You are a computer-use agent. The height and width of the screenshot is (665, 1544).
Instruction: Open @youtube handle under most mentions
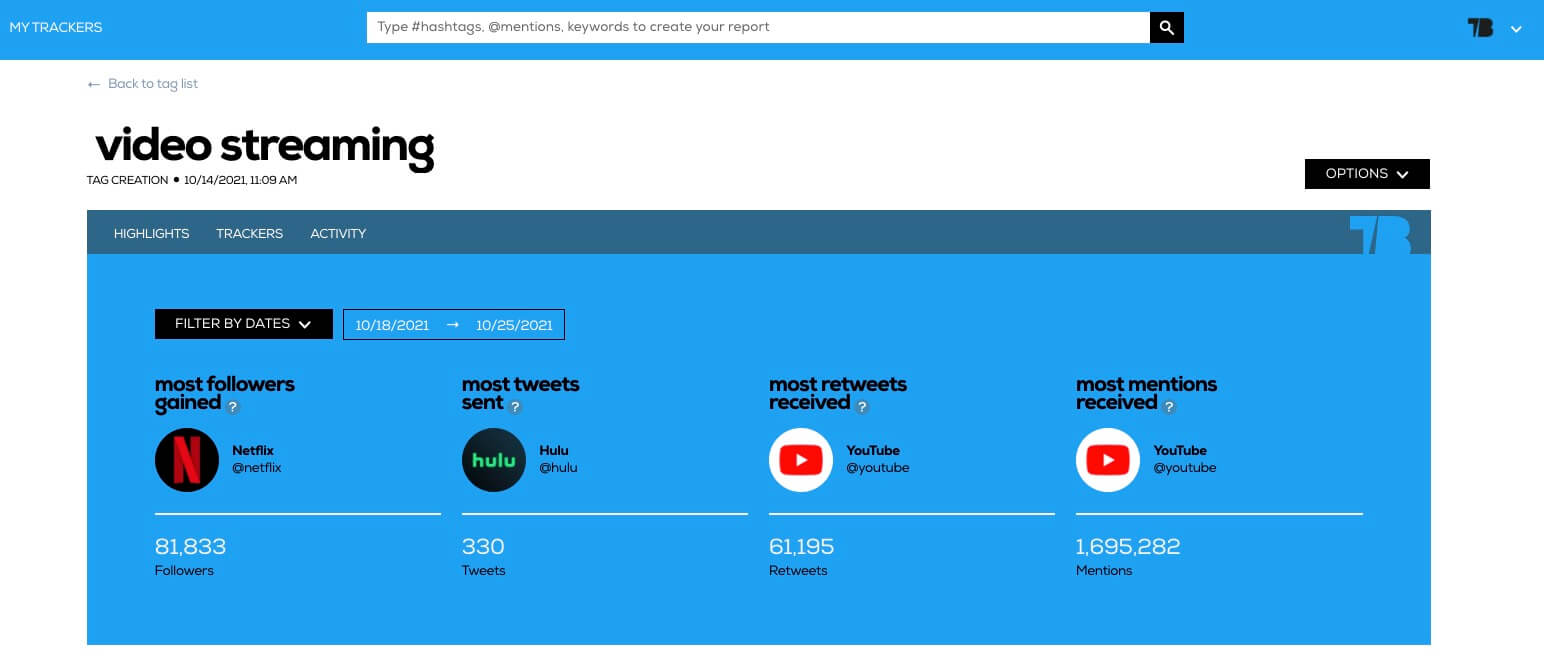pyautogui.click(x=1185, y=467)
